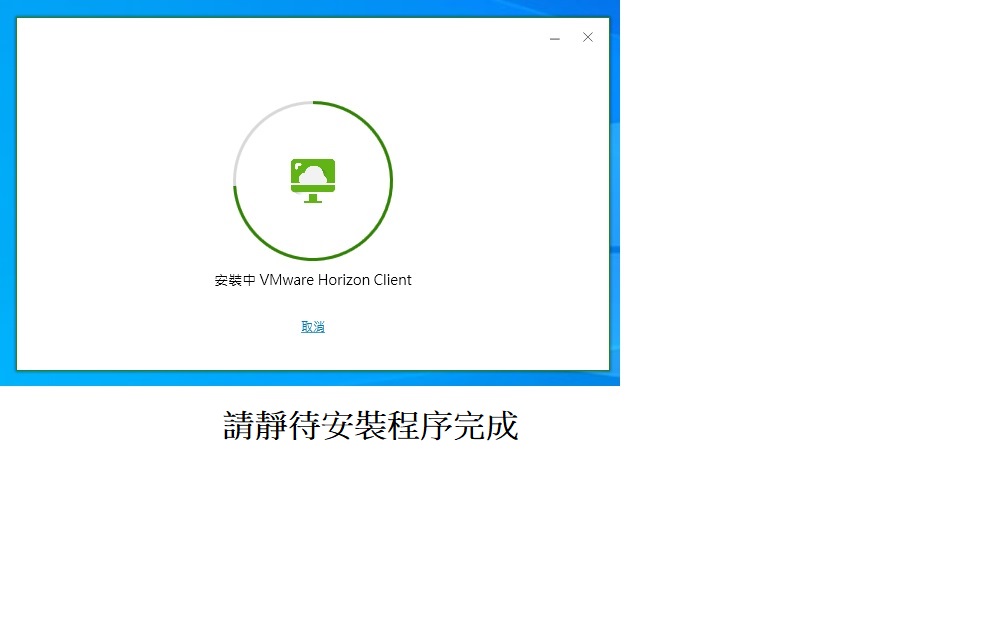This screenshot has height=630, width=1008.
Task: Click the circular green installation progress ring
Action: [313, 181]
